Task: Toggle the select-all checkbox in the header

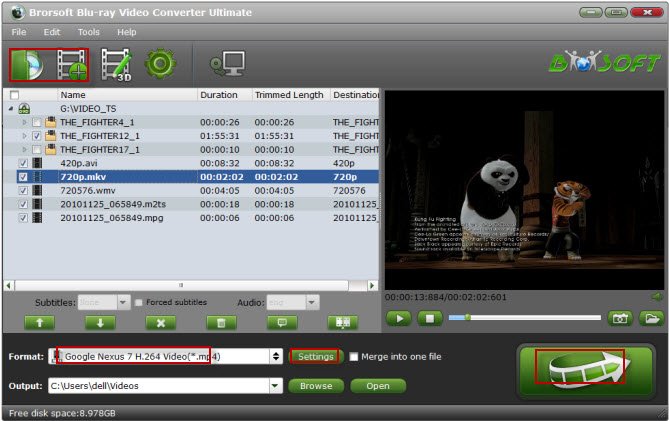Action: (15, 95)
